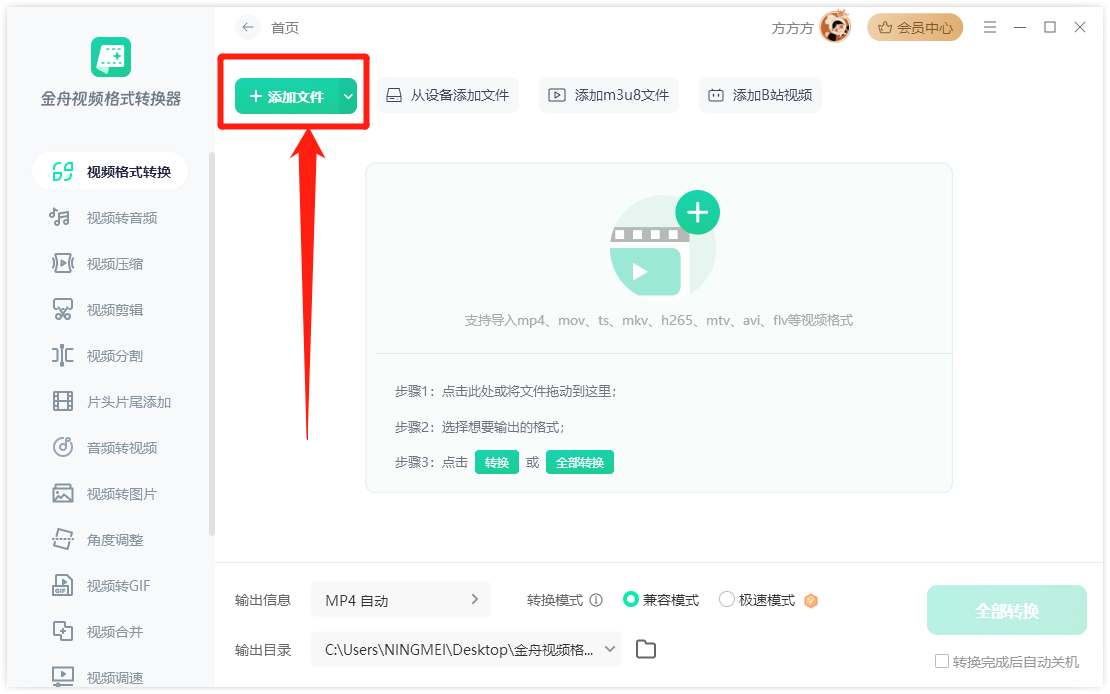Select 片头片尾添加 in the sidebar

(110, 402)
